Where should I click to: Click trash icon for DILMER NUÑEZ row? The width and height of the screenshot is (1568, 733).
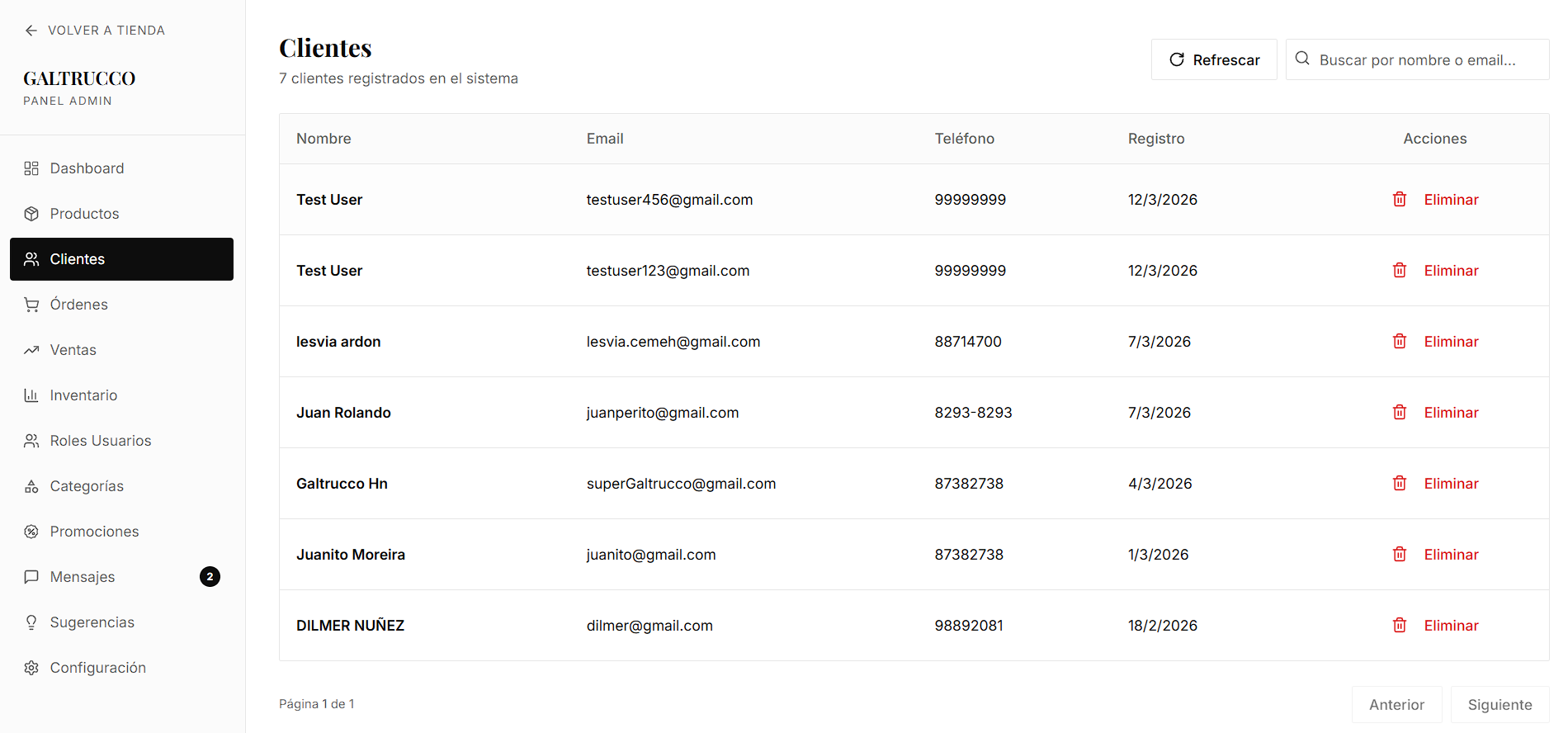(x=1400, y=625)
